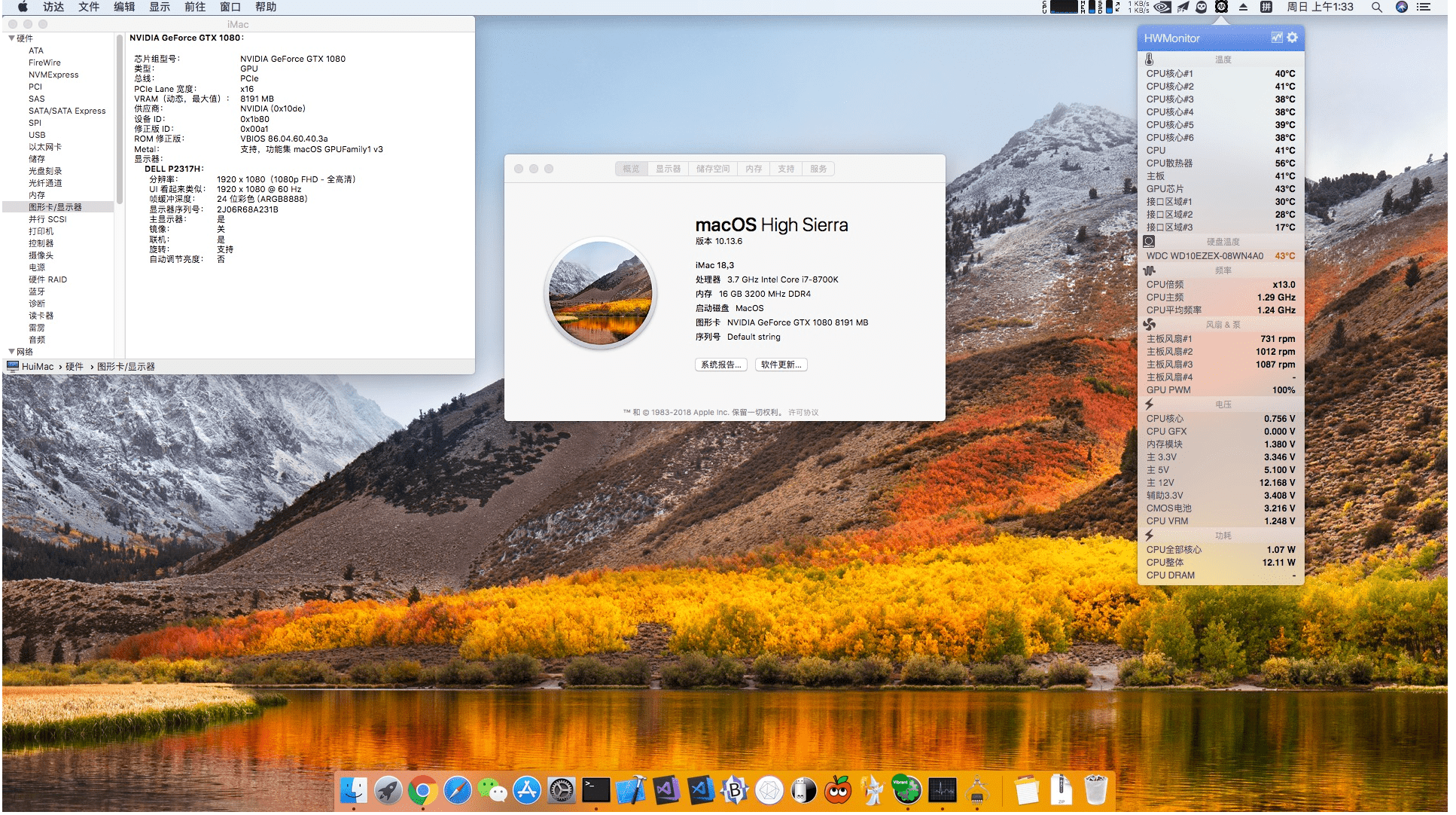Switch to the 显示器 tab
The width and height of the screenshot is (1456, 815).
(x=668, y=169)
